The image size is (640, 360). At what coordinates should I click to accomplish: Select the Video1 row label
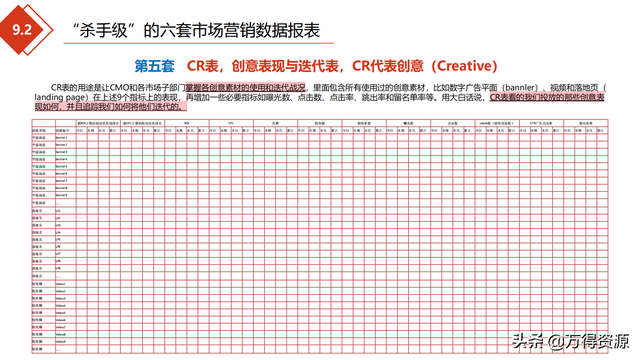(x=61, y=284)
